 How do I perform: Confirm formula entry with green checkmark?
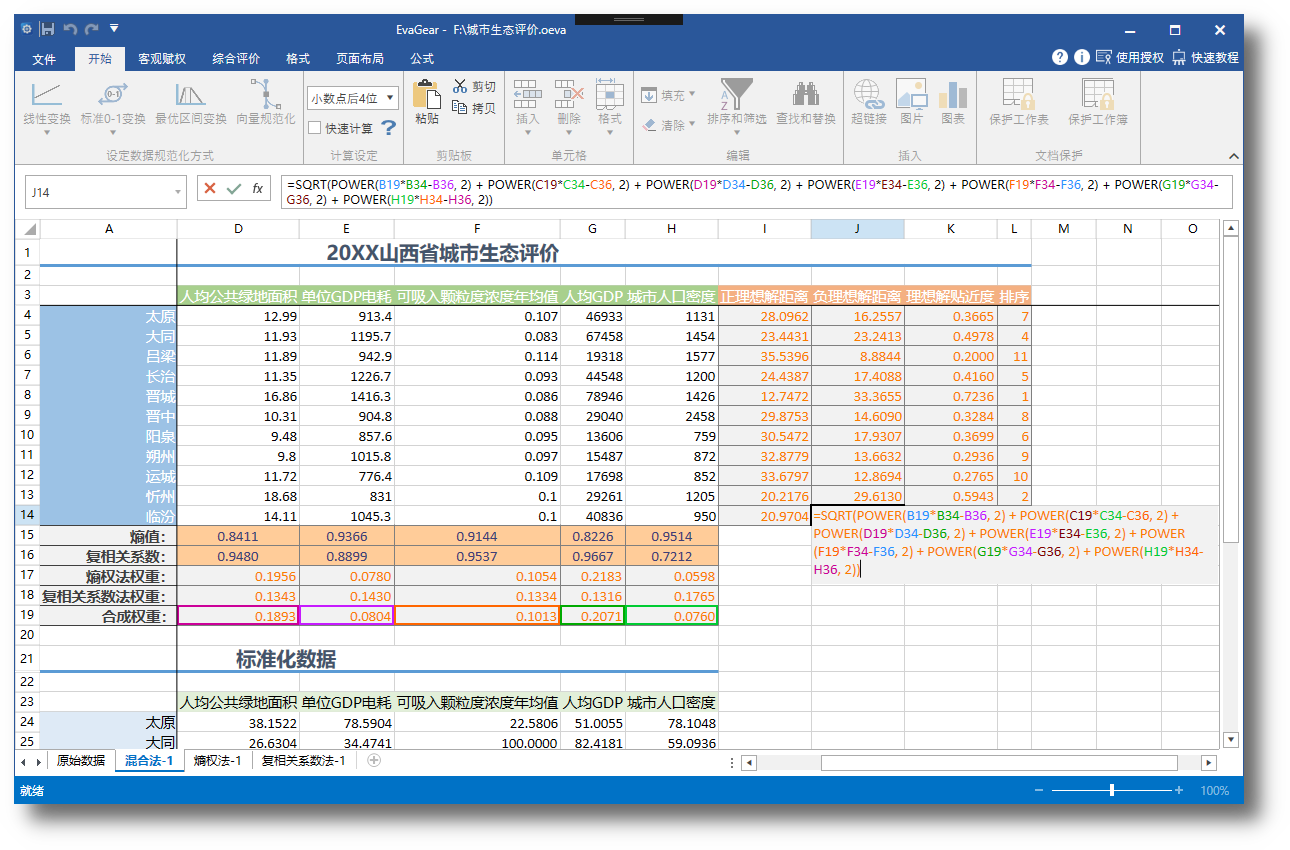234,188
